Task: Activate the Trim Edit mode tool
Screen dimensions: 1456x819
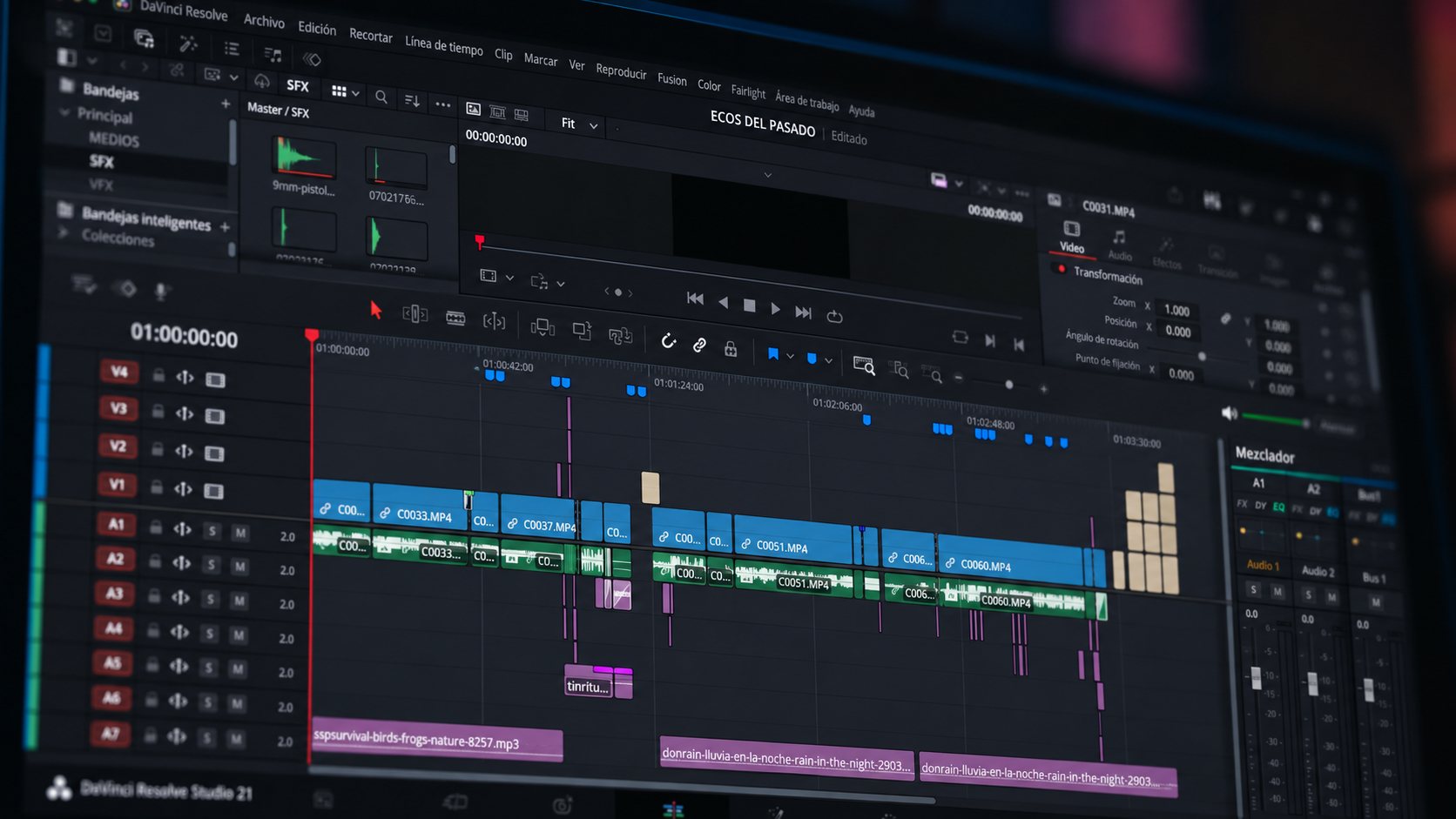Action: pos(415,313)
